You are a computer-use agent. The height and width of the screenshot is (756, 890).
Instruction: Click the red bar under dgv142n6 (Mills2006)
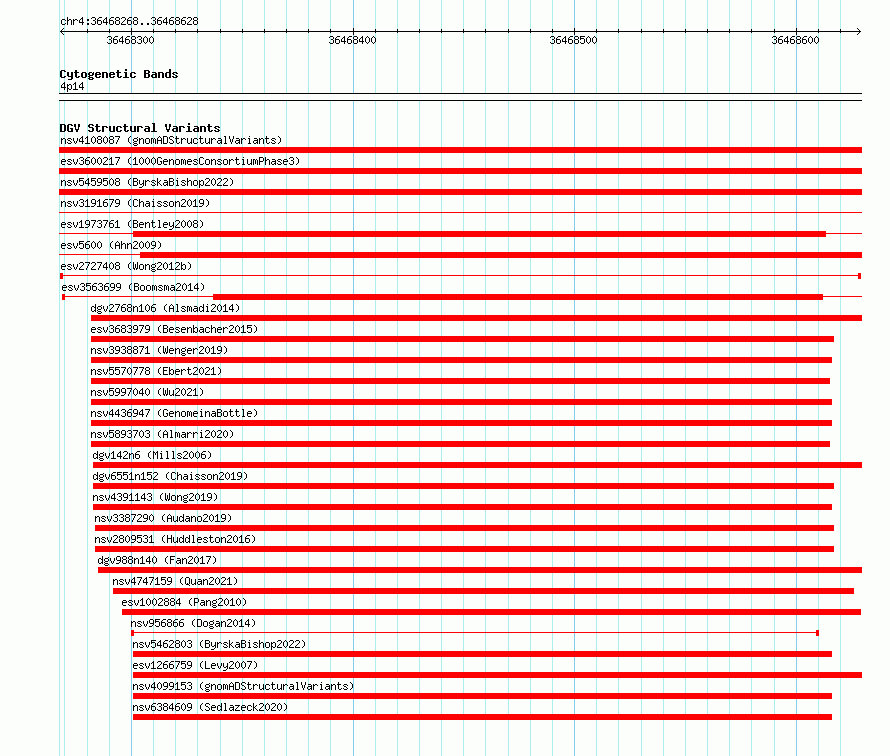477,465
